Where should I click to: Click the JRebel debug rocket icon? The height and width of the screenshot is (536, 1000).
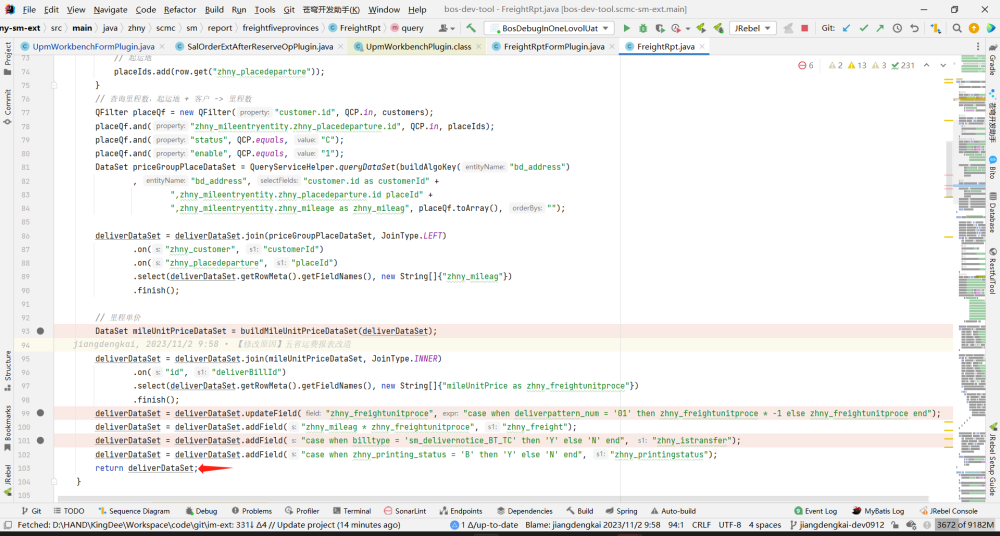pyautogui.click(x=717, y=28)
